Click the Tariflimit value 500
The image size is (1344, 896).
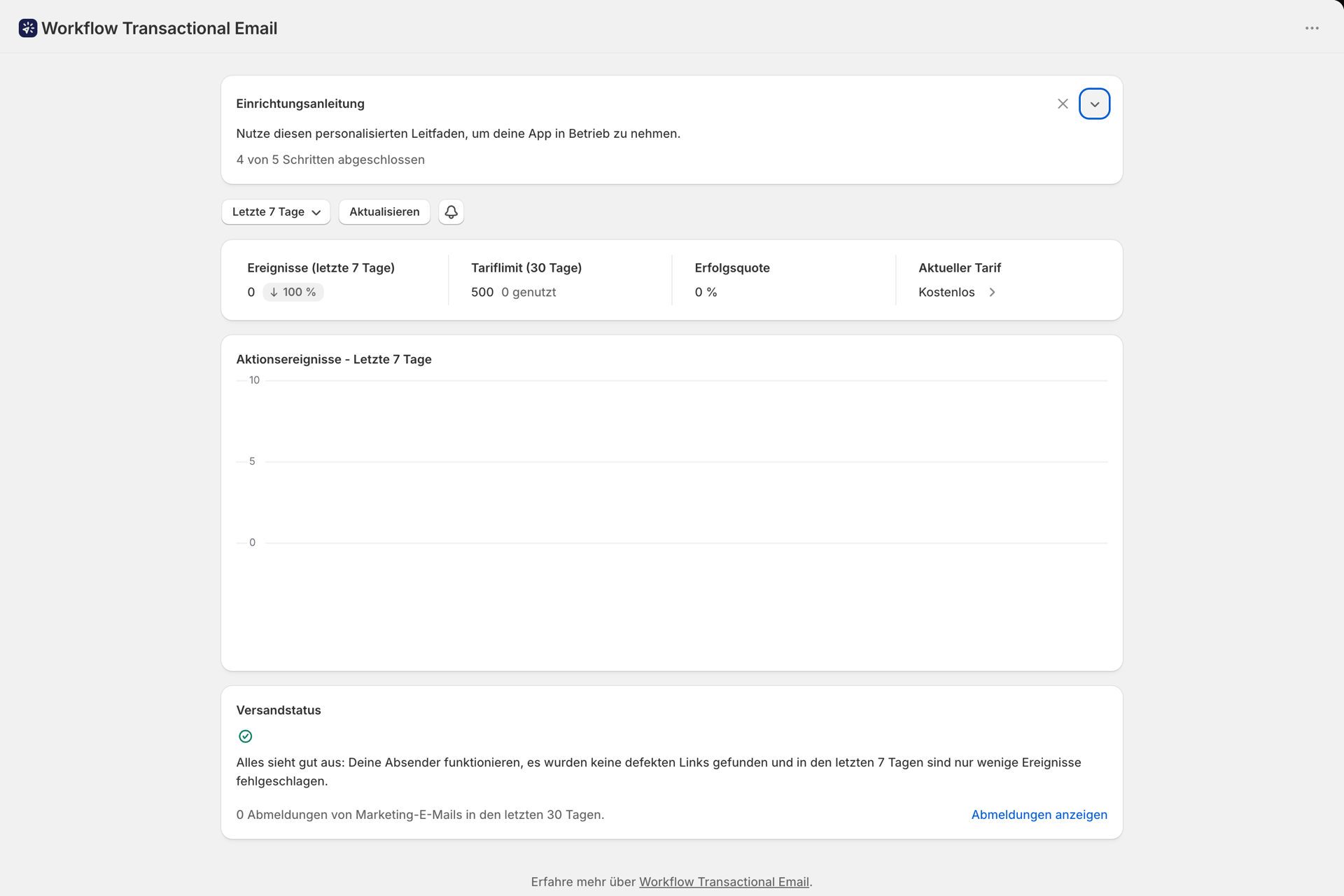482,292
